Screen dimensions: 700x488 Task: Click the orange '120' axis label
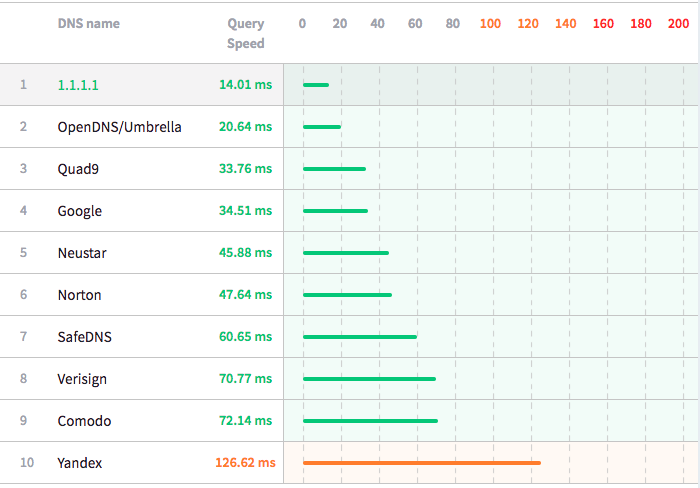(x=528, y=24)
